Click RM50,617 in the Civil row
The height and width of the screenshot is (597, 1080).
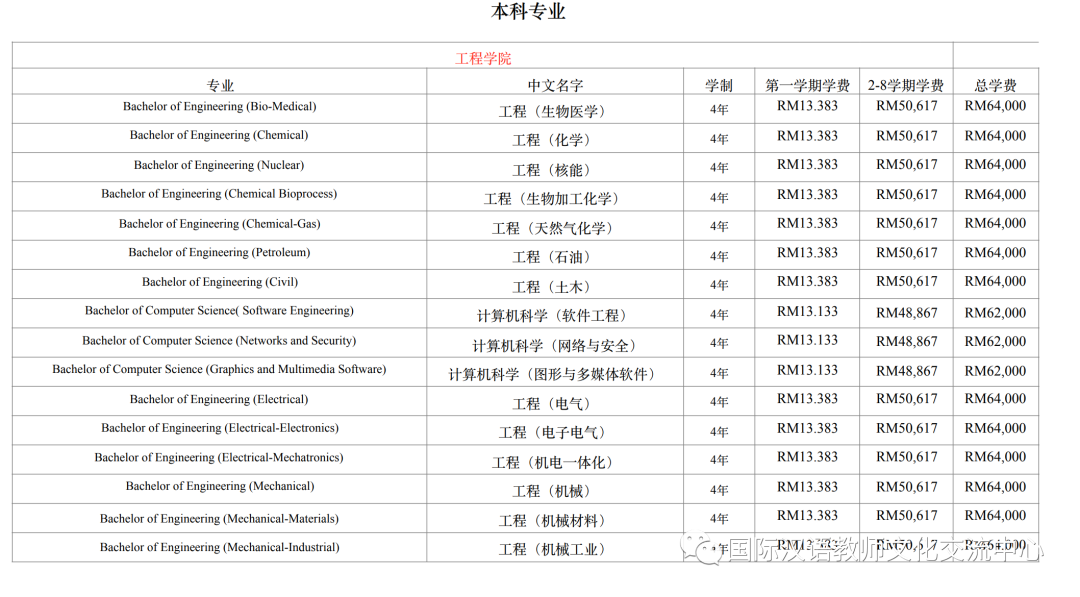pos(906,282)
